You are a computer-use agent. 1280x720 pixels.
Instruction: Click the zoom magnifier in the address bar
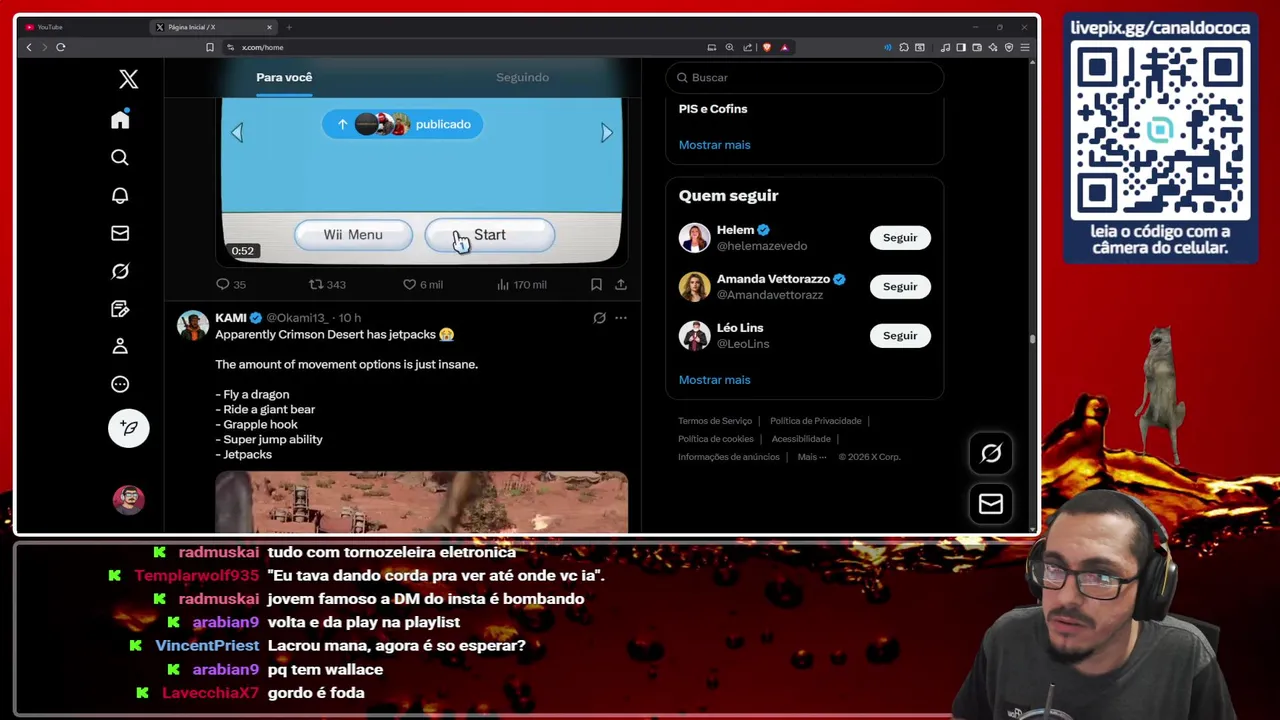(x=729, y=47)
